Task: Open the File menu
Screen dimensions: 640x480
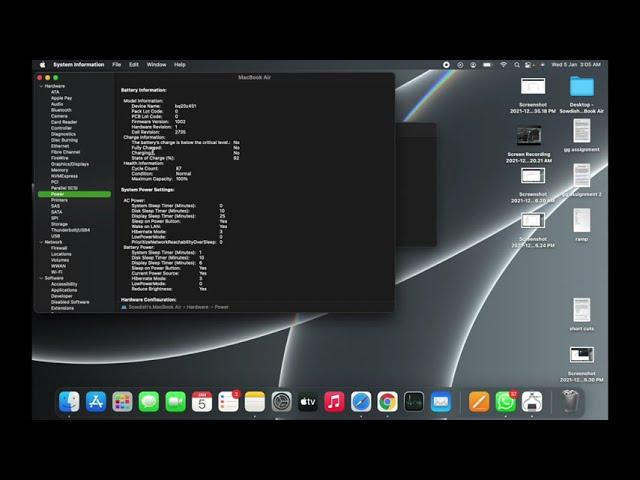Action: 116,64
